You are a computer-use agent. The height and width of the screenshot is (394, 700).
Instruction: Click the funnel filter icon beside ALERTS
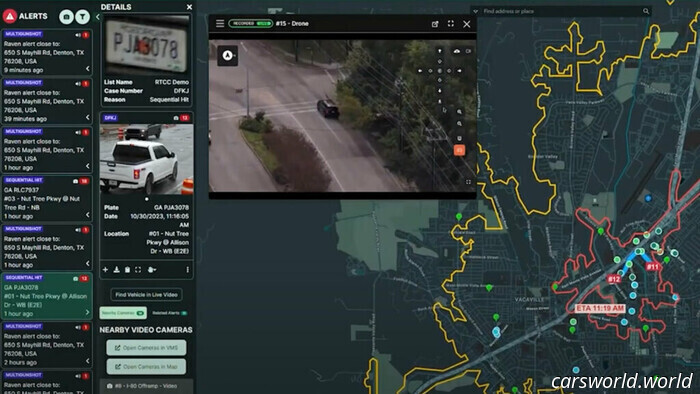[x=82, y=17]
